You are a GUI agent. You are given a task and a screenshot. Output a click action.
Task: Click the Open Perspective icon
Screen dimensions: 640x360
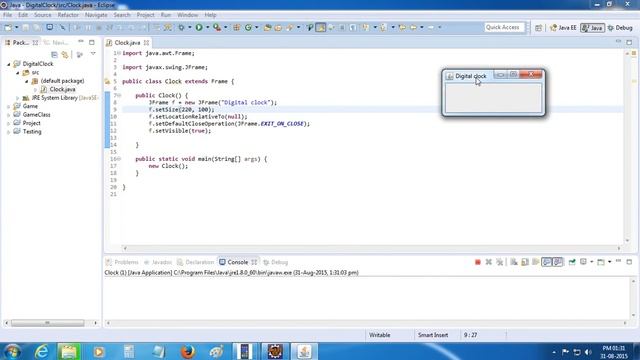[538, 28]
